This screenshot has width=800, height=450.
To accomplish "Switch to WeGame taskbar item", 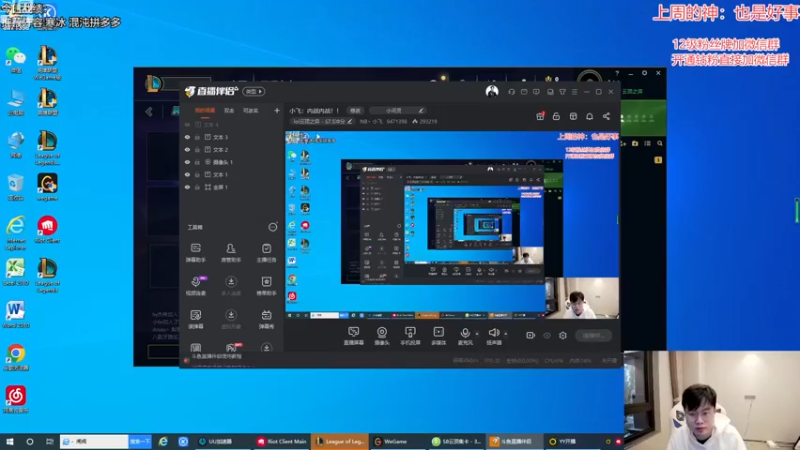I will pos(397,441).
